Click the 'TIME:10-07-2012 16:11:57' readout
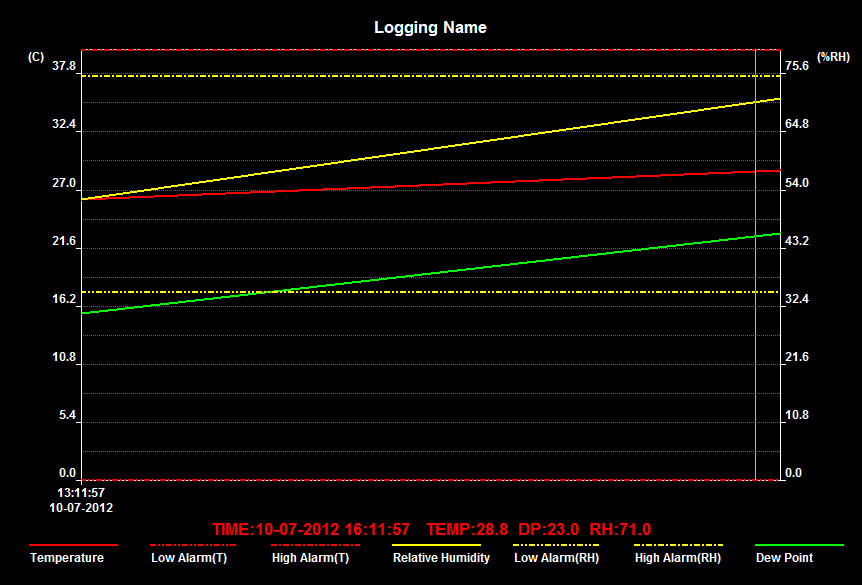Viewport: 862px width, 585px height. 311,529
